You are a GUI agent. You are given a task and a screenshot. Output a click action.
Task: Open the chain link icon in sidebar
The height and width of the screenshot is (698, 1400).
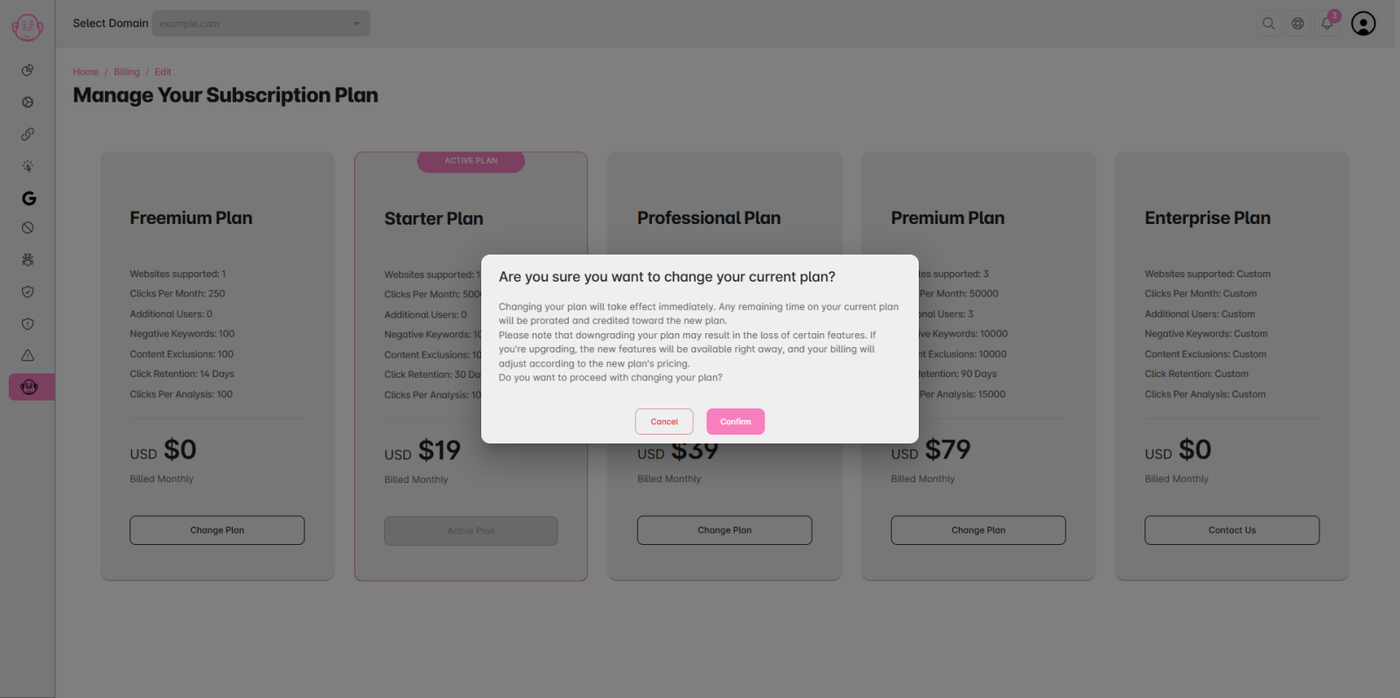tap(28, 134)
